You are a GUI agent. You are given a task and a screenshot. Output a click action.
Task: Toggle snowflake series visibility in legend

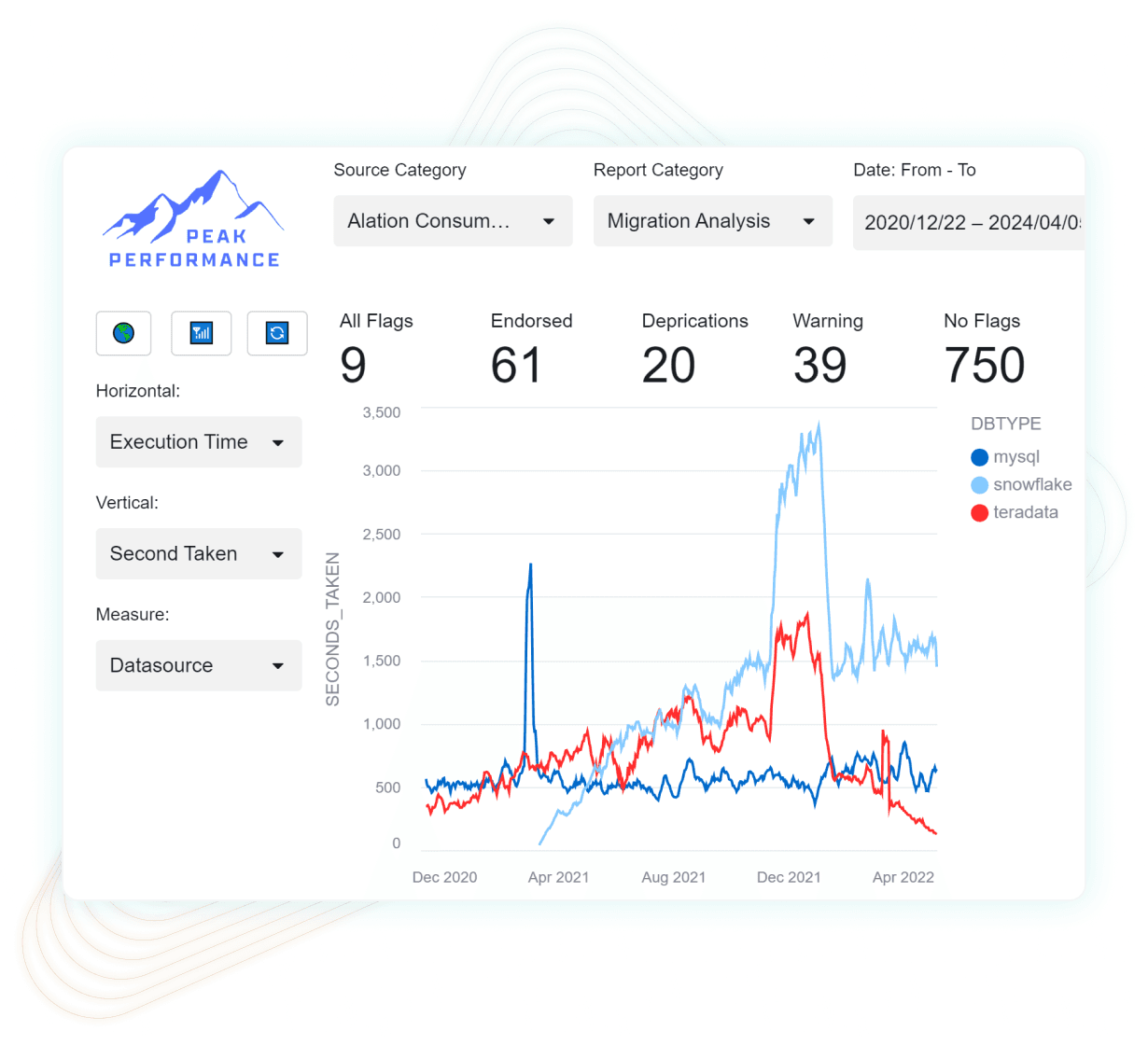click(x=1031, y=484)
